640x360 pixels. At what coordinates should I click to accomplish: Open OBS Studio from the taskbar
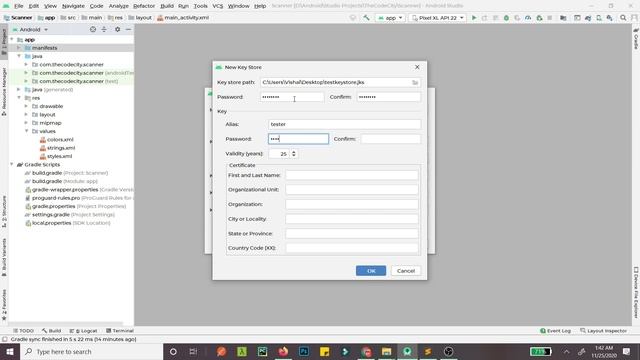(449, 351)
